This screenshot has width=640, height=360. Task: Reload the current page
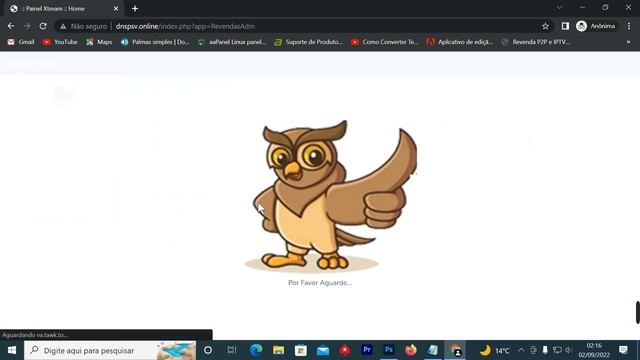[43, 26]
